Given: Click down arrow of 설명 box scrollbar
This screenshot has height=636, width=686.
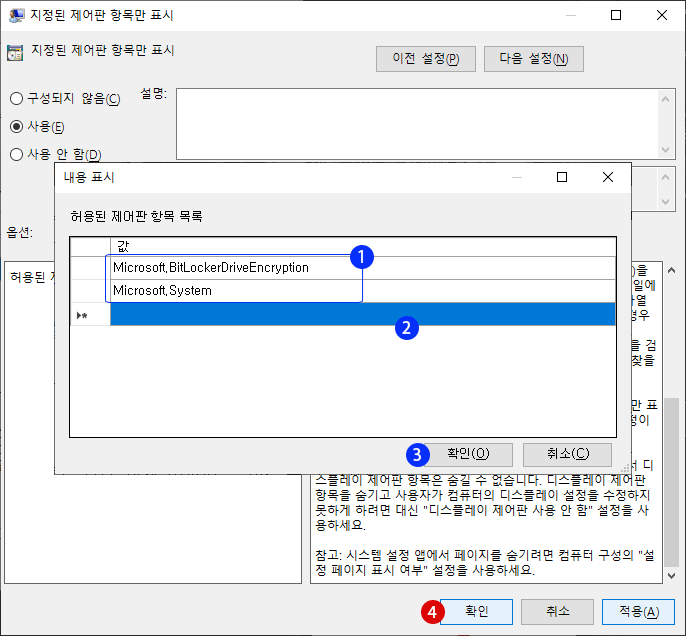Looking at the screenshot, I should click(665, 150).
